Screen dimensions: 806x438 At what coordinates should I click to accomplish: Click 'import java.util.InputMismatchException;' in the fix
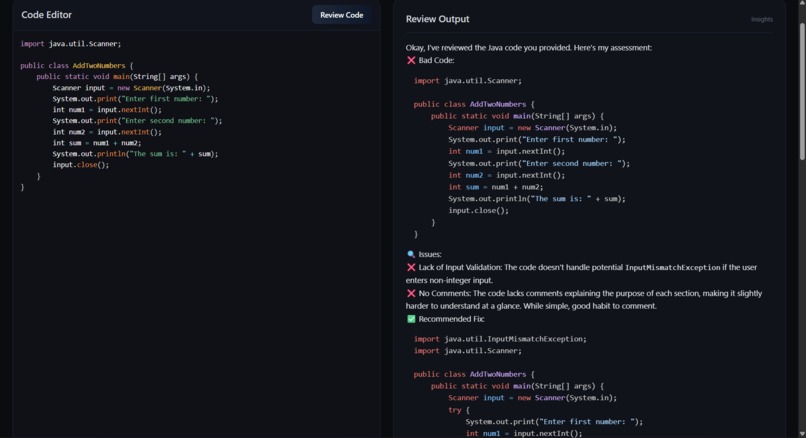point(500,339)
